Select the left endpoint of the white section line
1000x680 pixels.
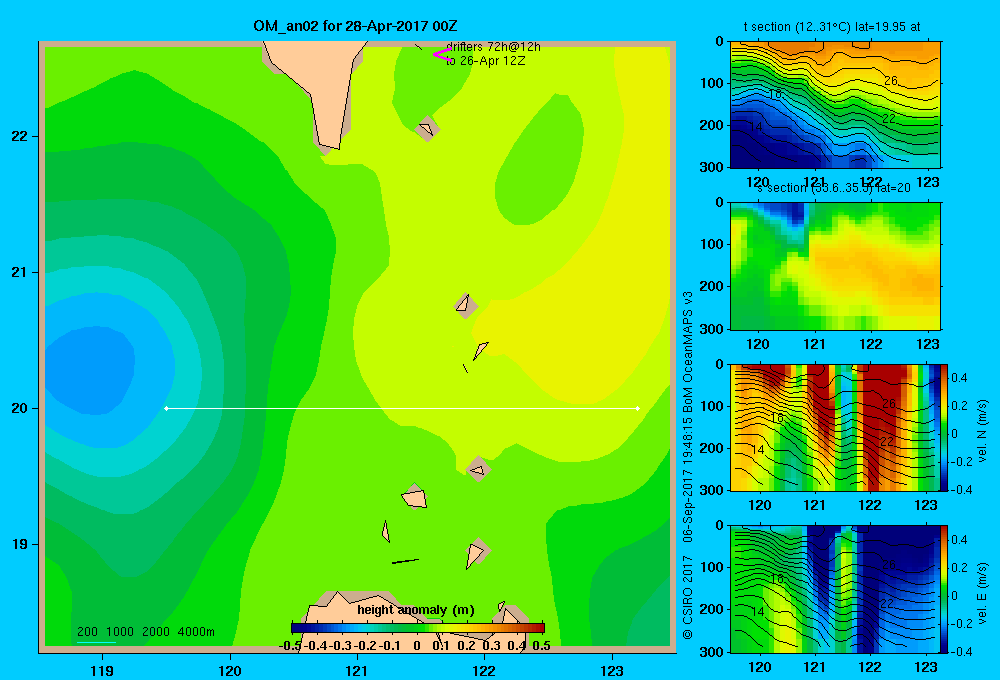(166, 408)
